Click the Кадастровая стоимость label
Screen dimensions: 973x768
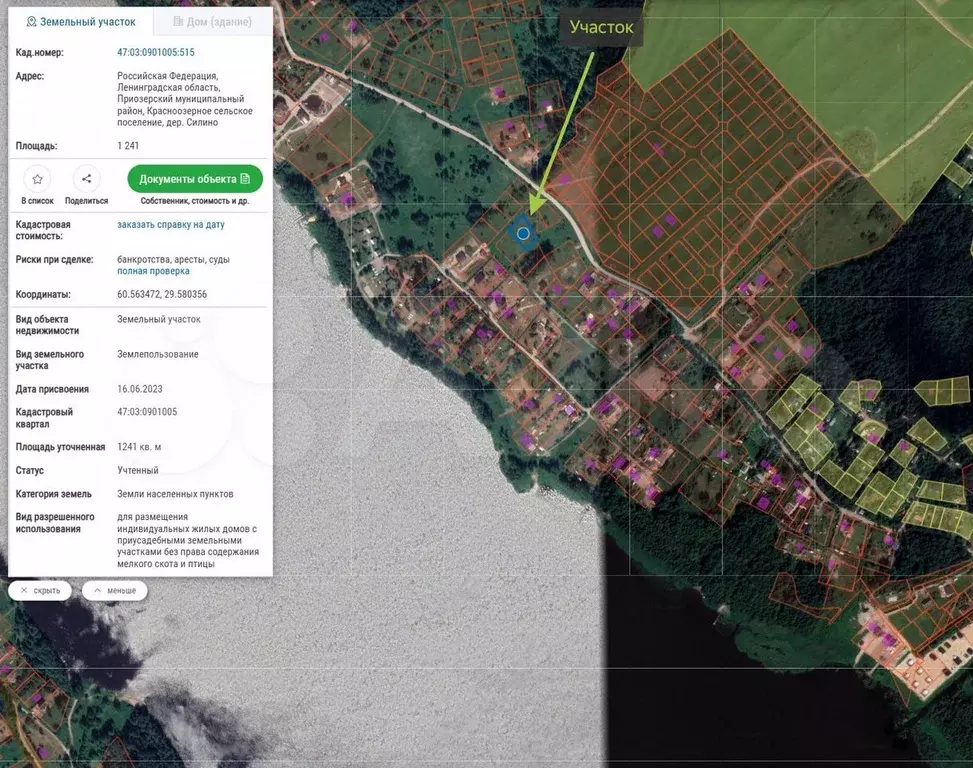[x=43, y=230]
